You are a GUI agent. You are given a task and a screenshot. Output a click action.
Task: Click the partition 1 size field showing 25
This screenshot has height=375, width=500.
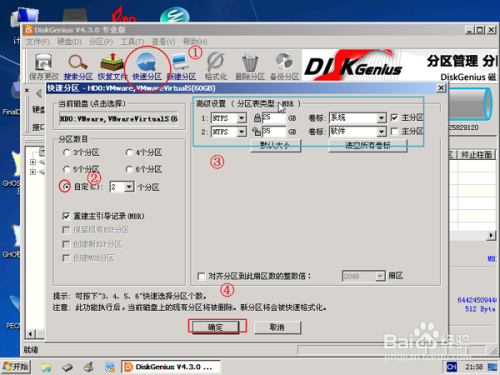pyautogui.click(x=274, y=118)
